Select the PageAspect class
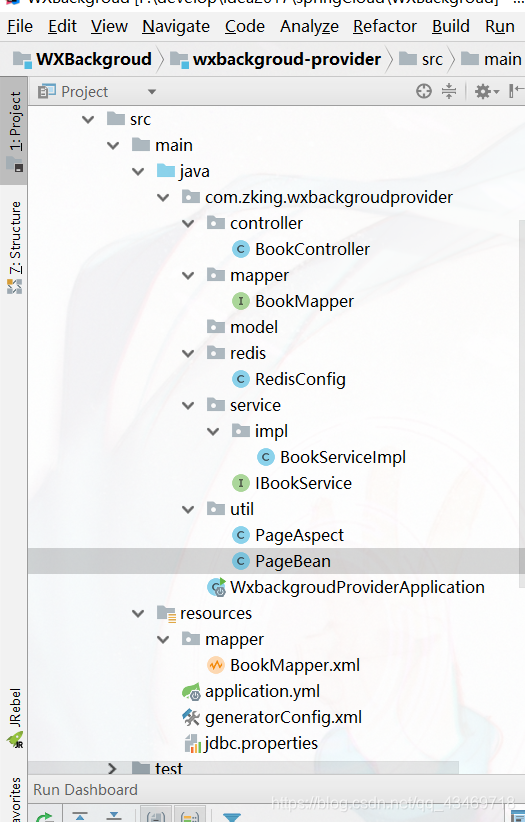Image resolution: width=525 pixels, height=822 pixels. [x=299, y=535]
